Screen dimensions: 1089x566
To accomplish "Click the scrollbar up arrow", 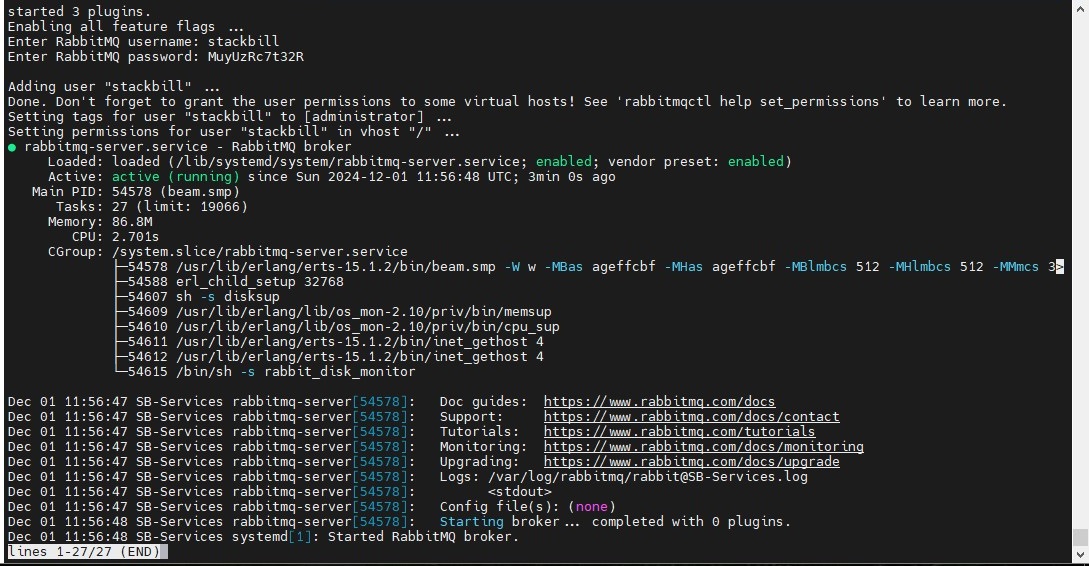I will point(1080,8).
